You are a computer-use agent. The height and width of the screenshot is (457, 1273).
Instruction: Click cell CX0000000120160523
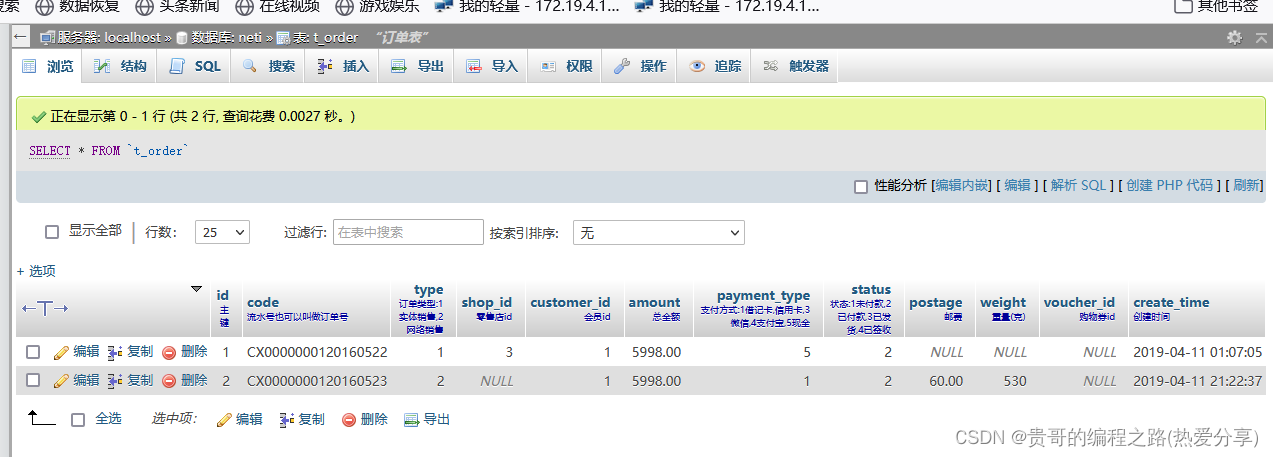pyautogui.click(x=317, y=381)
